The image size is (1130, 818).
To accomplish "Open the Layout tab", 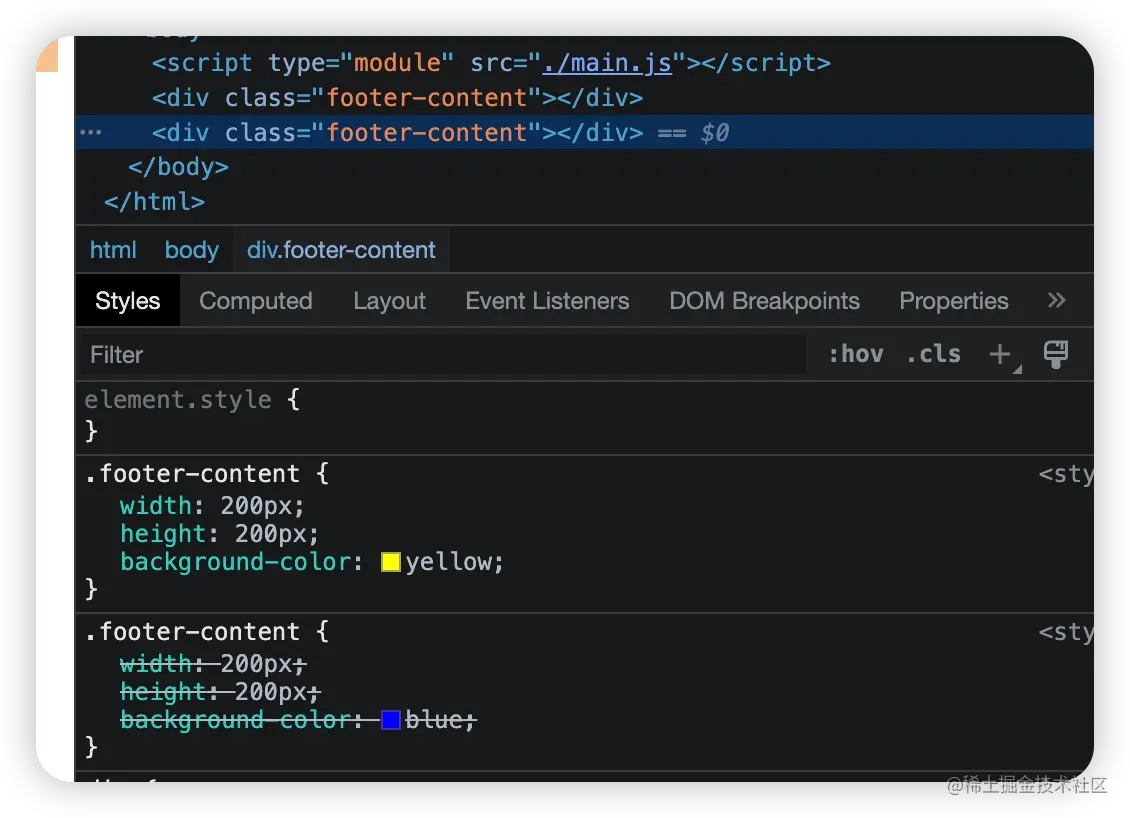I will tap(389, 301).
